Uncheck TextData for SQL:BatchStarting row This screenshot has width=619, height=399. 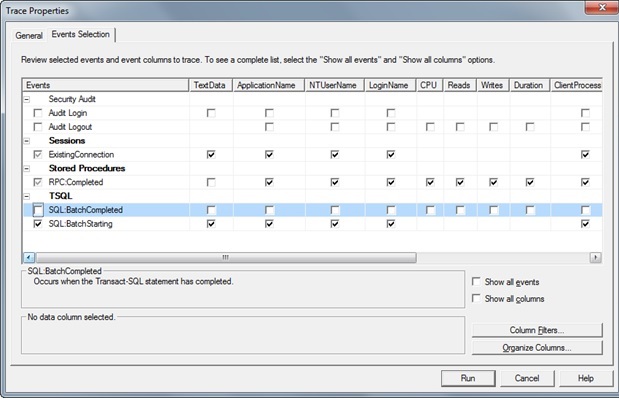coord(211,224)
